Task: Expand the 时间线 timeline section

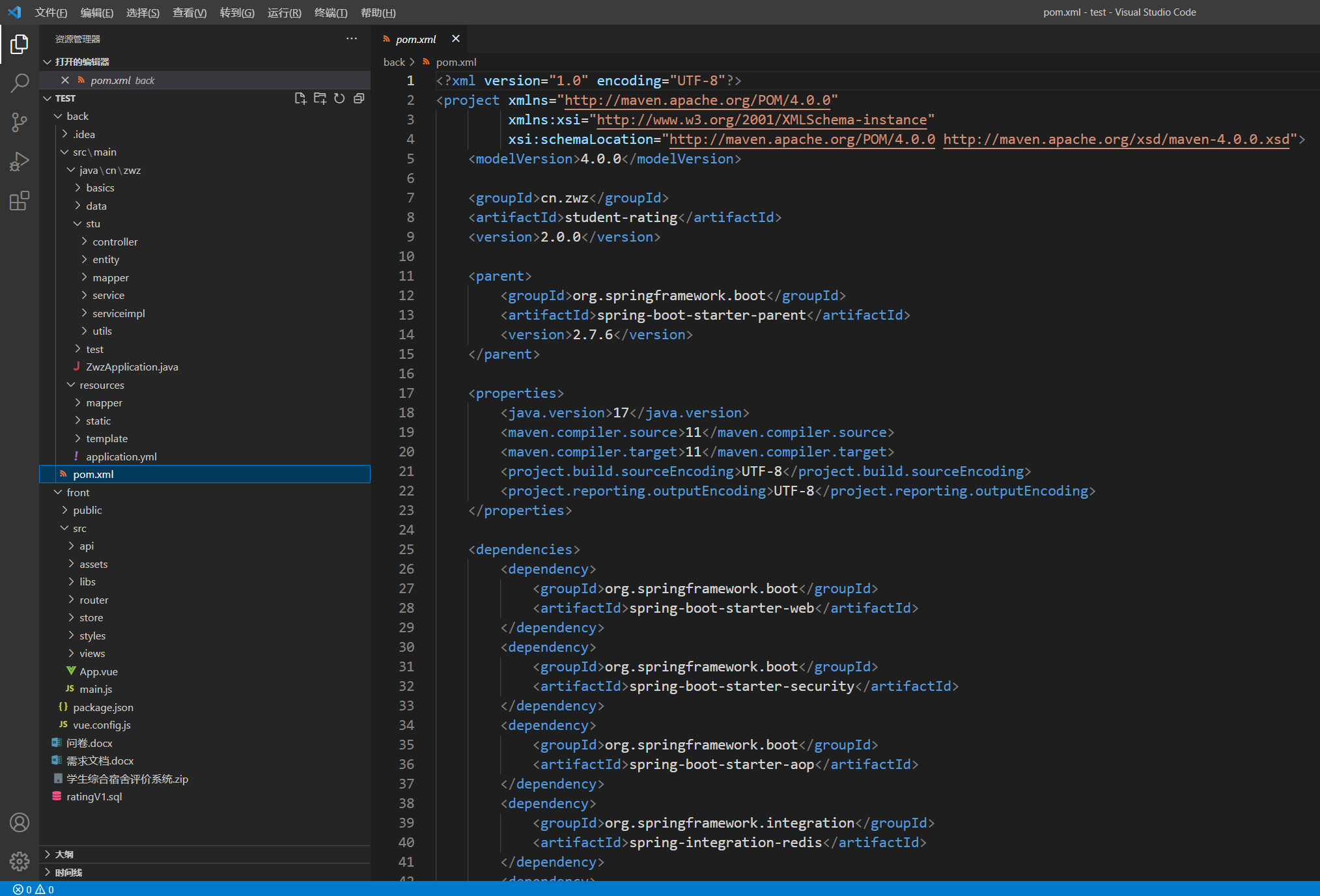Action: (x=68, y=873)
